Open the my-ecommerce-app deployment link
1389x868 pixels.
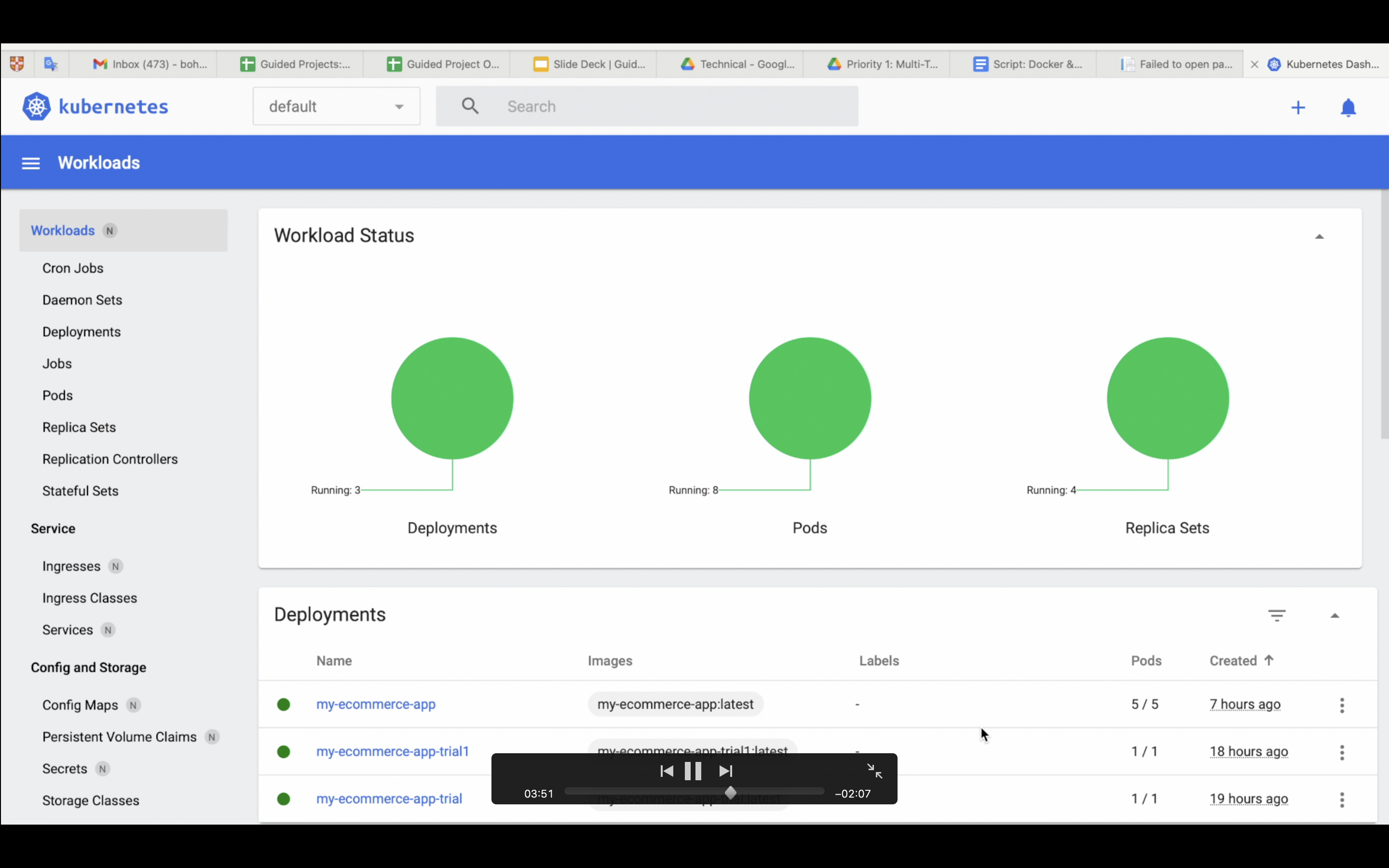coord(376,705)
